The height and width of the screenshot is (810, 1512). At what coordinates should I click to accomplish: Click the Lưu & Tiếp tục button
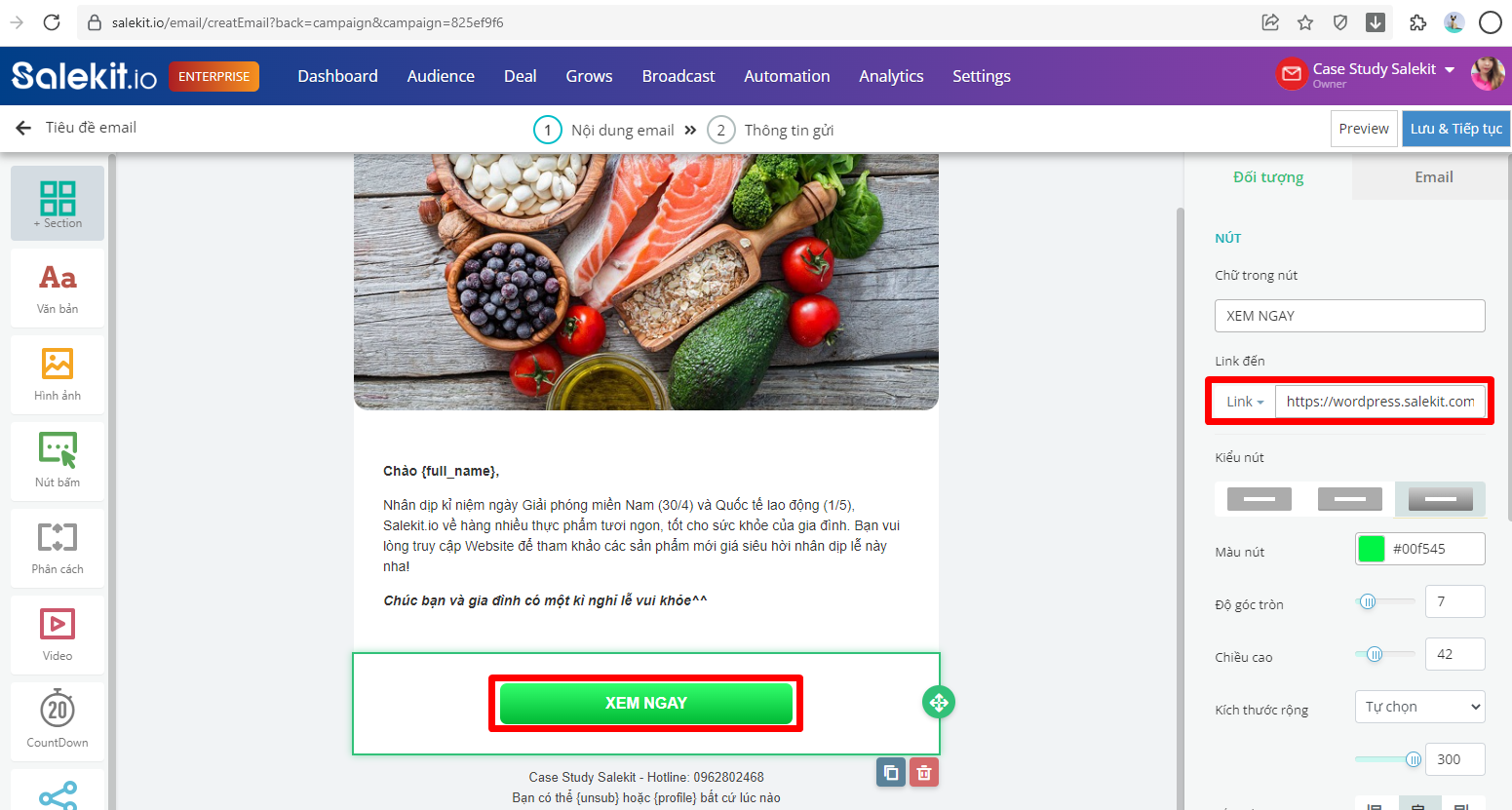pyautogui.click(x=1455, y=129)
